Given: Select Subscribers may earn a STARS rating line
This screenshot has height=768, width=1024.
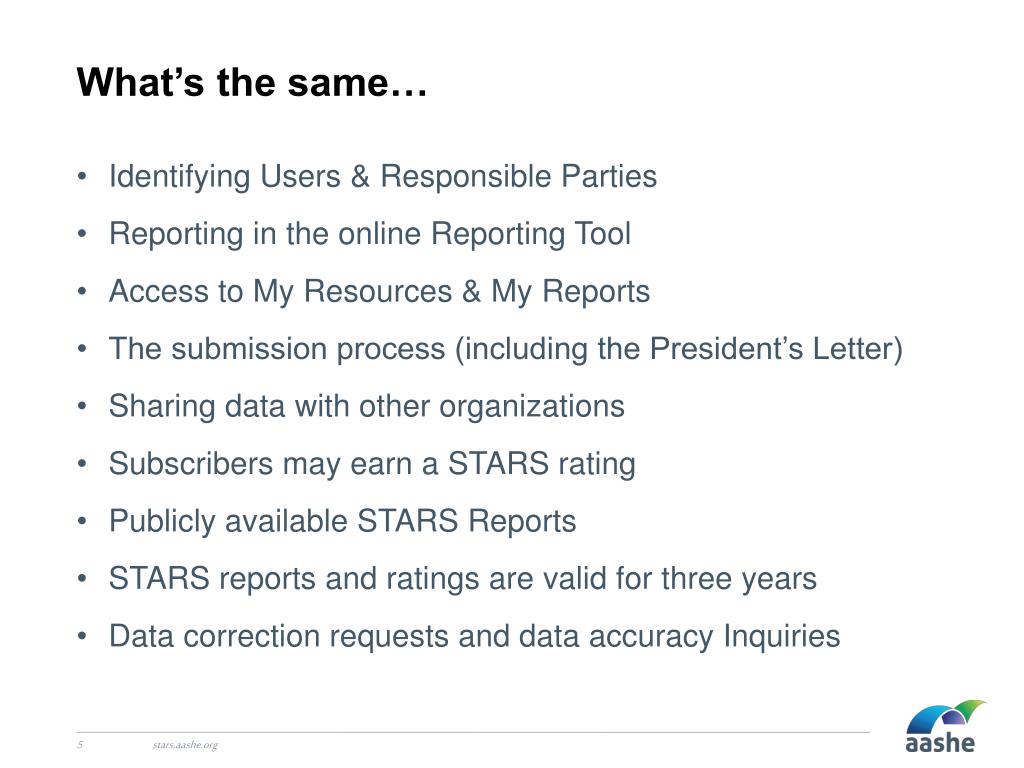Looking at the screenshot, I should (372, 464).
